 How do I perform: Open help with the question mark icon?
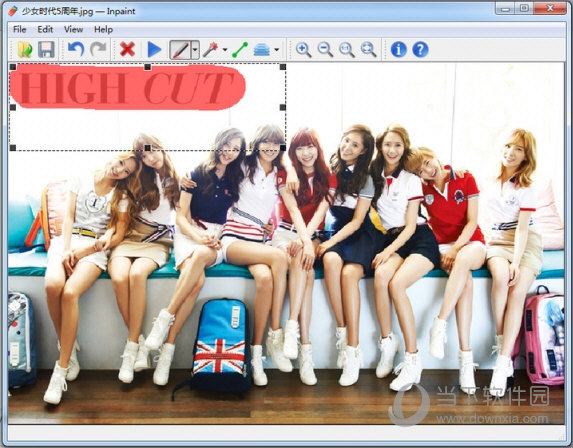[420, 49]
